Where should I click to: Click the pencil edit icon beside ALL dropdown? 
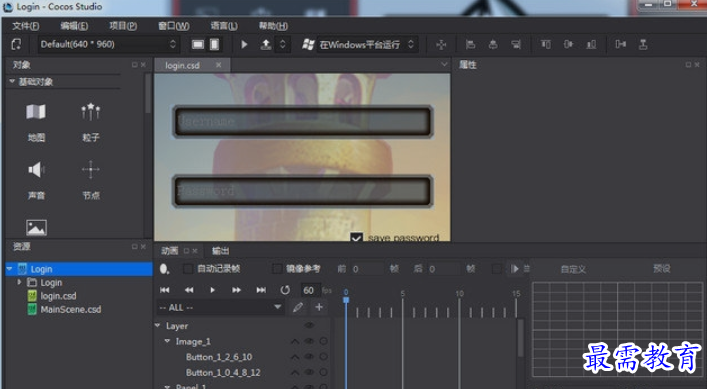(x=298, y=307)
